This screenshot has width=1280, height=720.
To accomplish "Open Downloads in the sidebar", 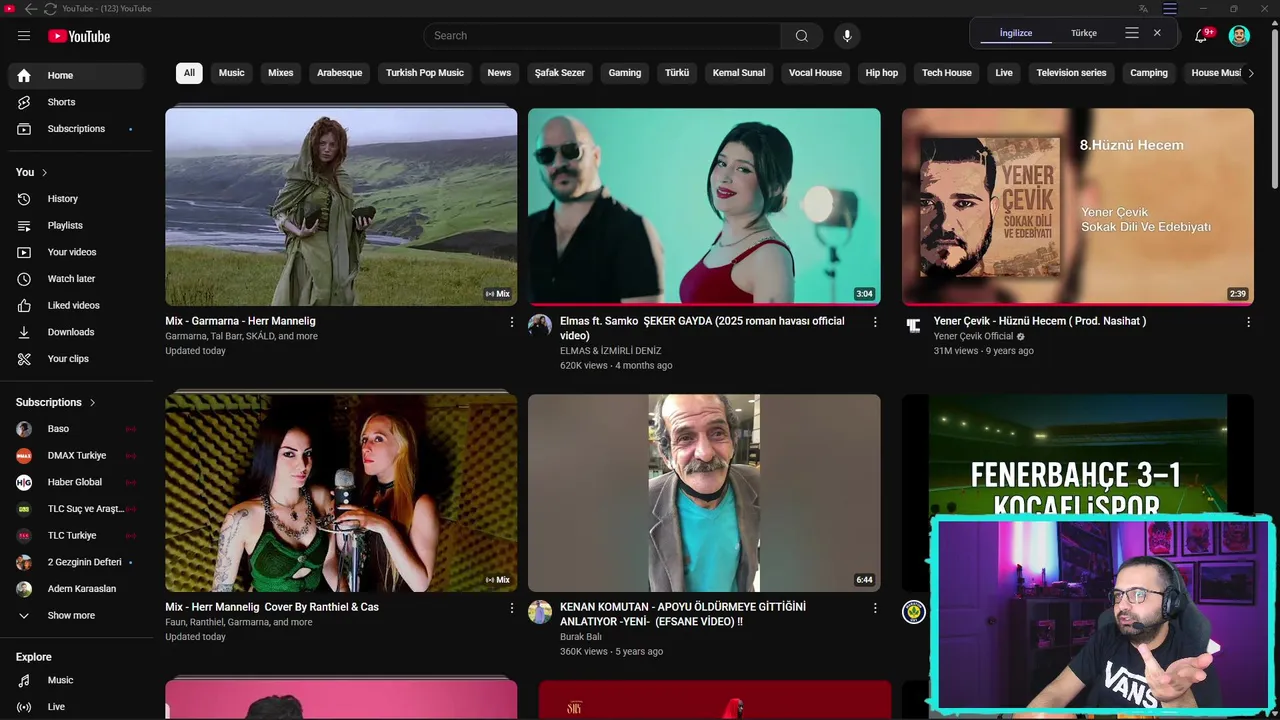I will click(76, 332).
